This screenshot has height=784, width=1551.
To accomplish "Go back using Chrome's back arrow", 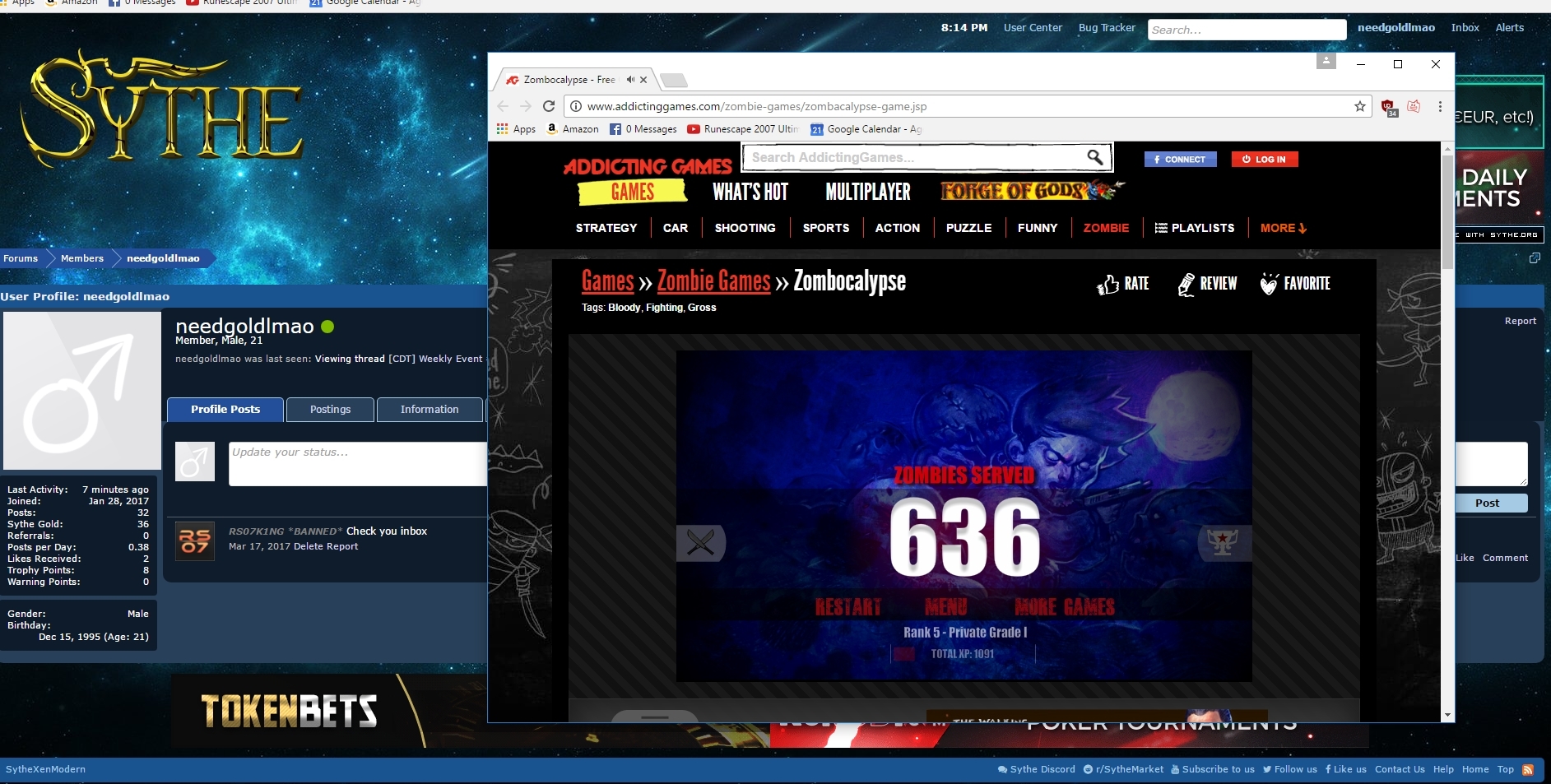I will click(x=503, y=106).
